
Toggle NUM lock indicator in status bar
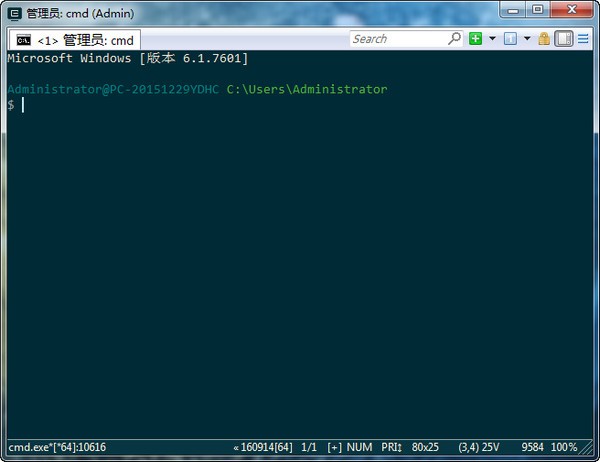click(359, 447)
